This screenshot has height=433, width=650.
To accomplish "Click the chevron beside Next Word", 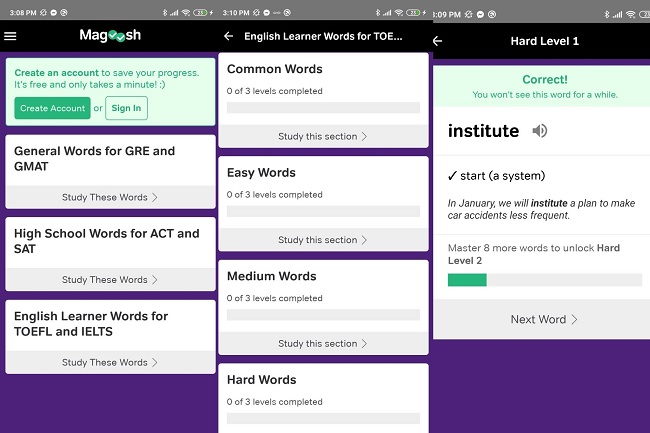I will (x=574, y=319).
